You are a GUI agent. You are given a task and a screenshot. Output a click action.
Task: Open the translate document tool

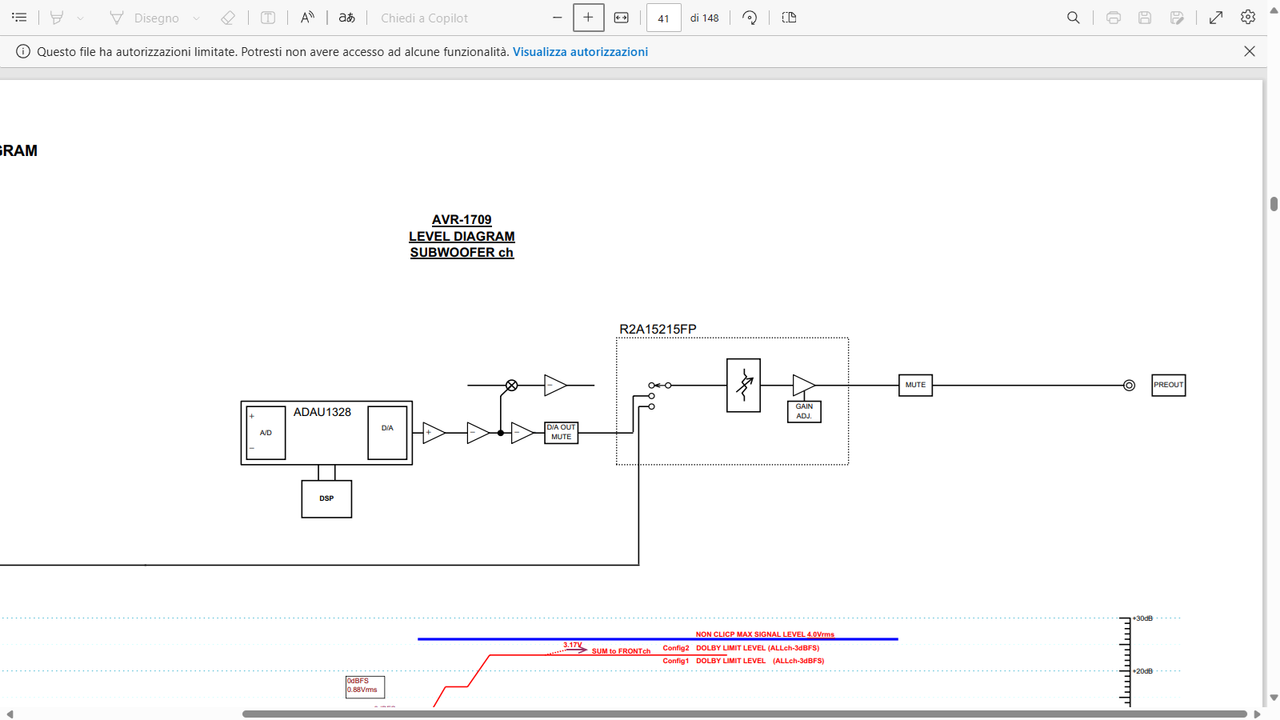click(346, 18)
